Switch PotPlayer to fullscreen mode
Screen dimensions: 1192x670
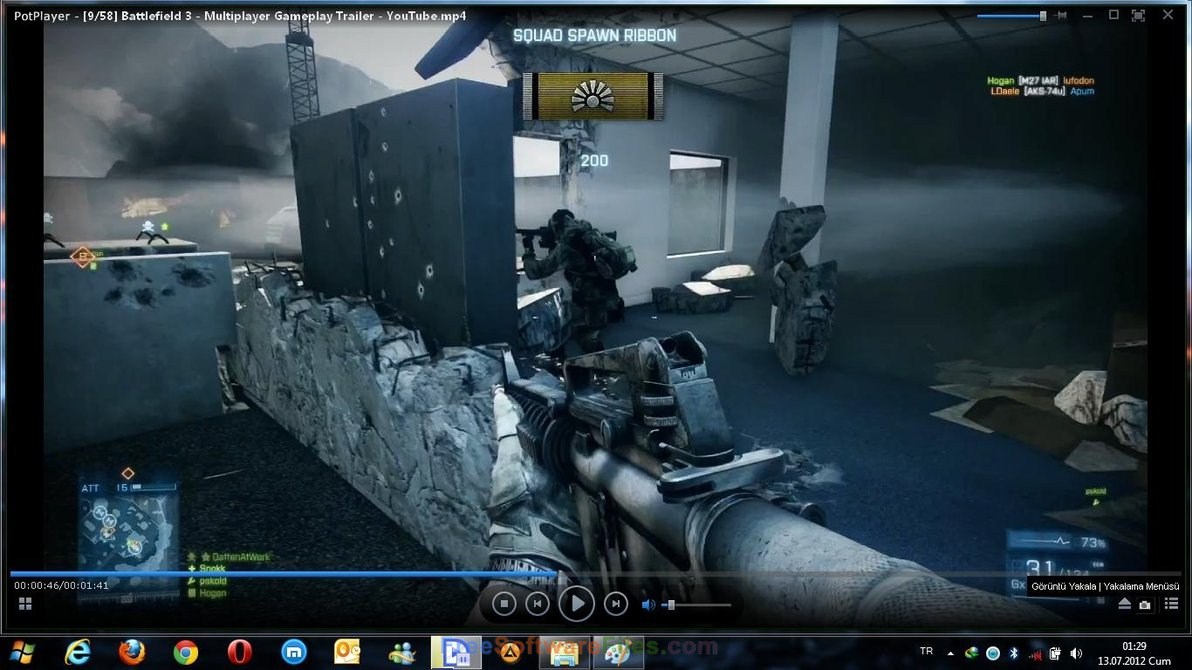click(1138, 15)
